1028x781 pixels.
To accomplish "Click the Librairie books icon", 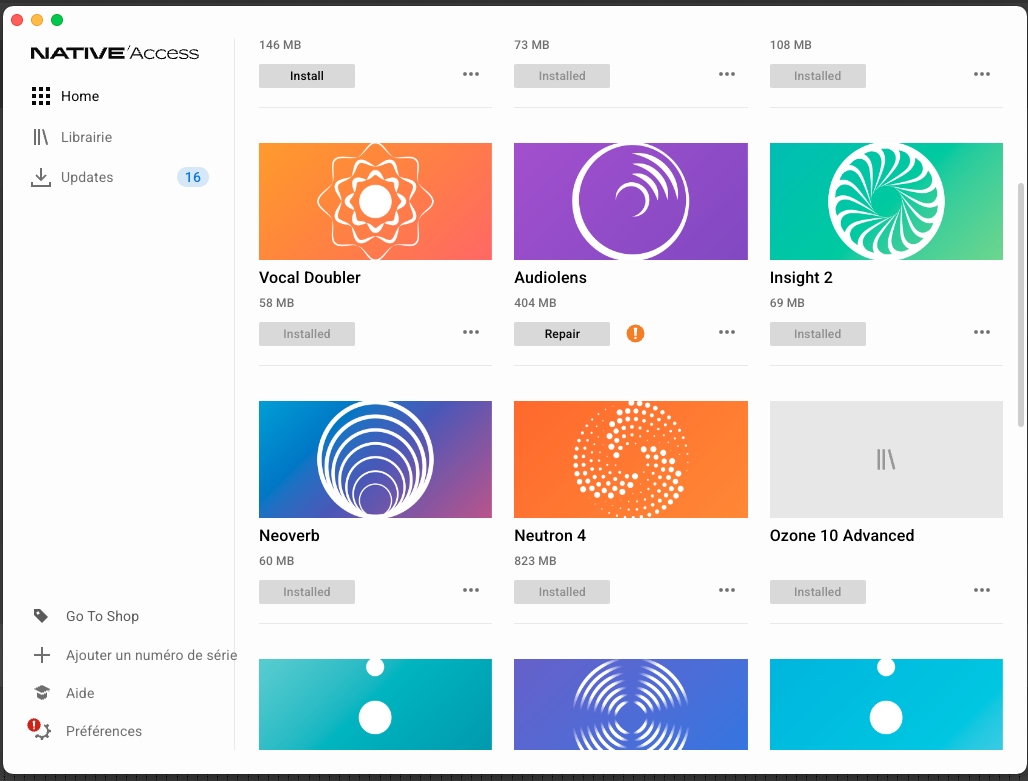I will 41,137.
